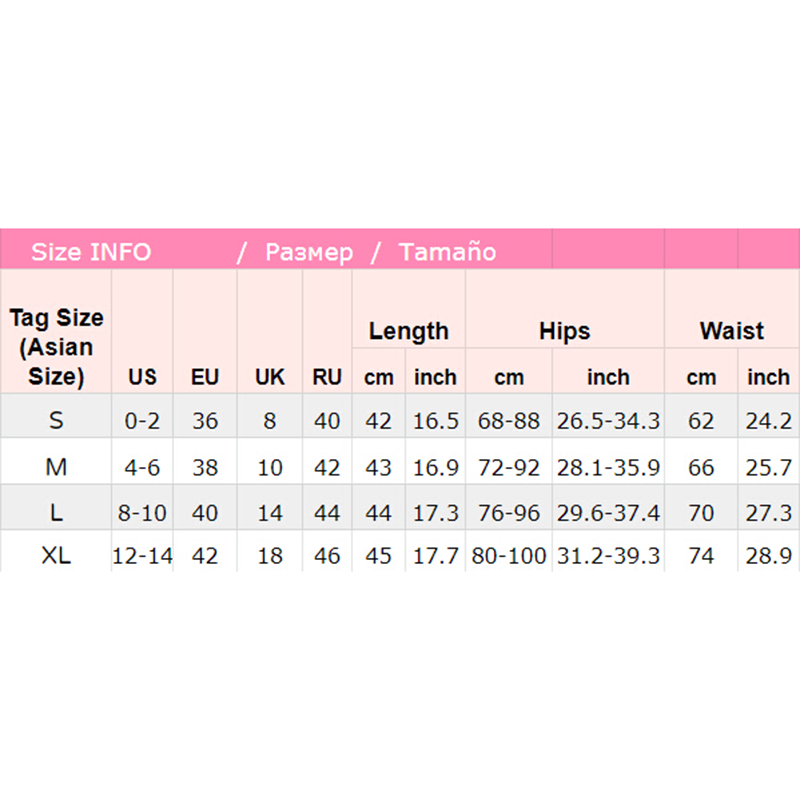This screenshot has height=800, width=800.
Task: Select the 12-14 US size cell
Action: click(x=143, y=556)
